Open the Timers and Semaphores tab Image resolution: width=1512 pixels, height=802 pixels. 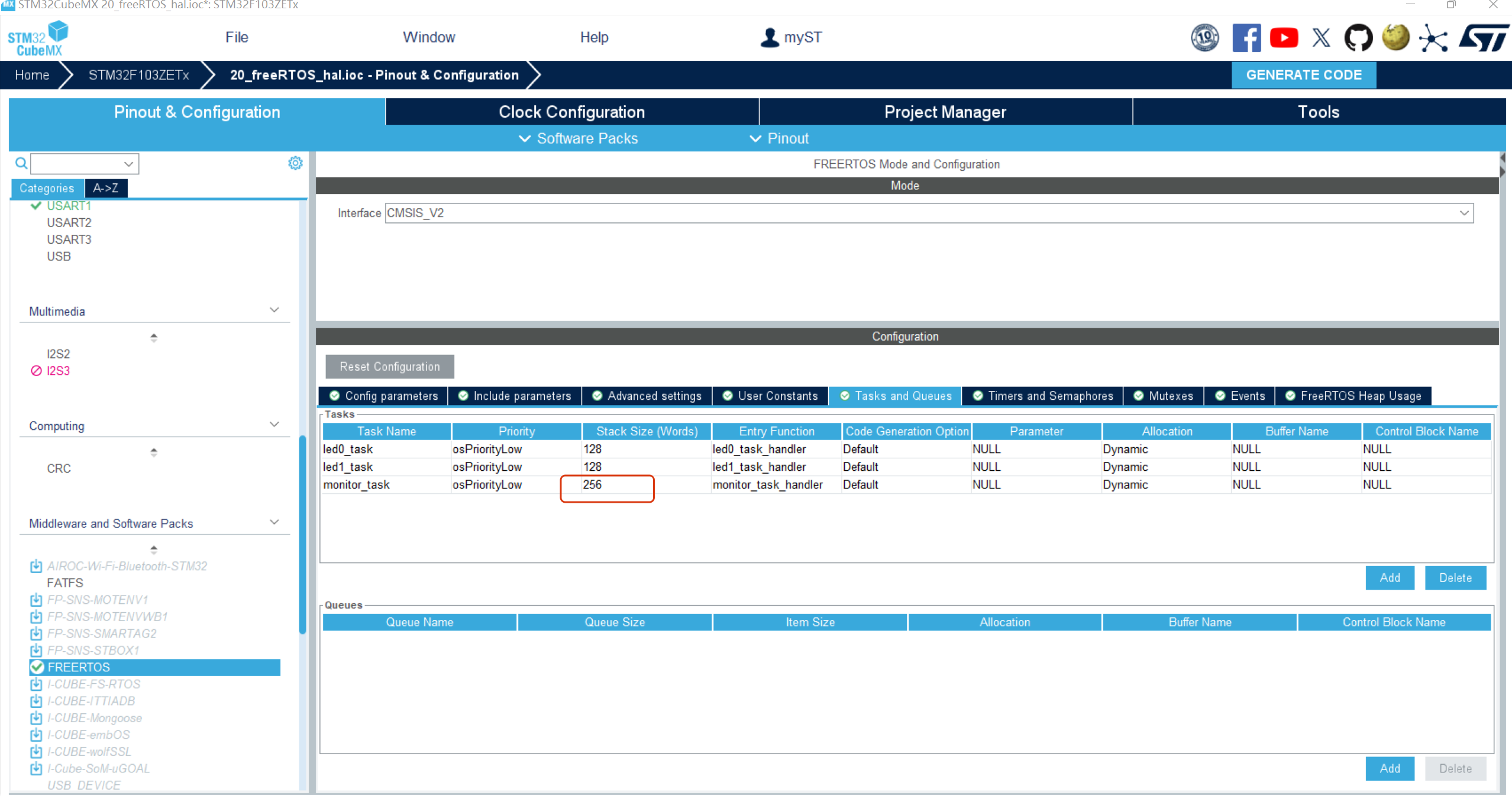[1043, 396]
